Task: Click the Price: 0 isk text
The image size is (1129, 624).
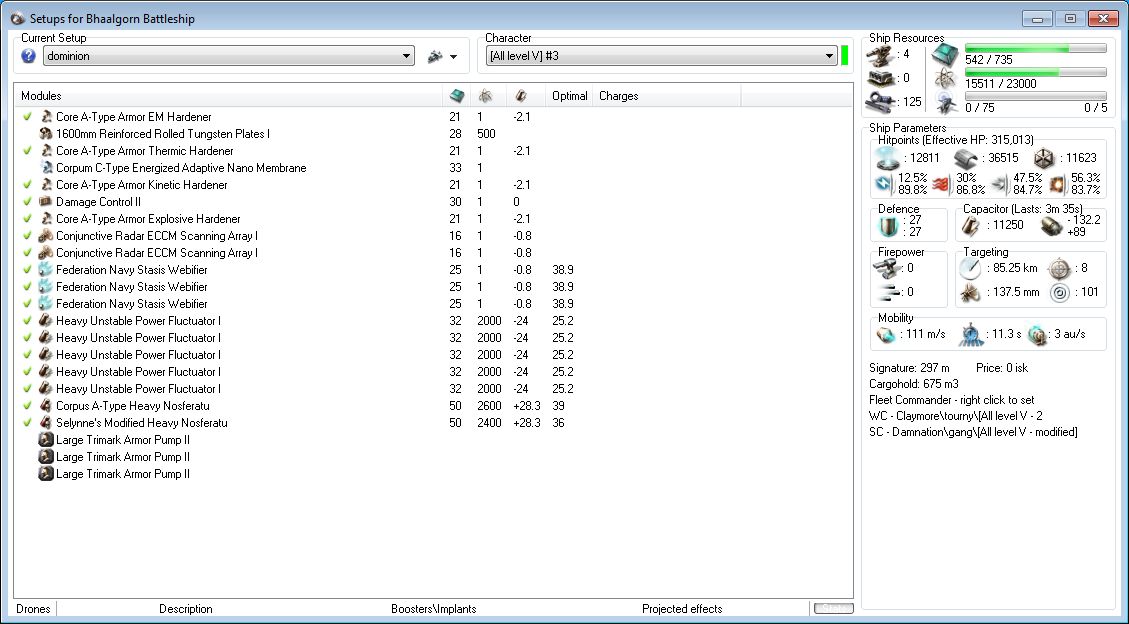Action: tap(1002, 368)
